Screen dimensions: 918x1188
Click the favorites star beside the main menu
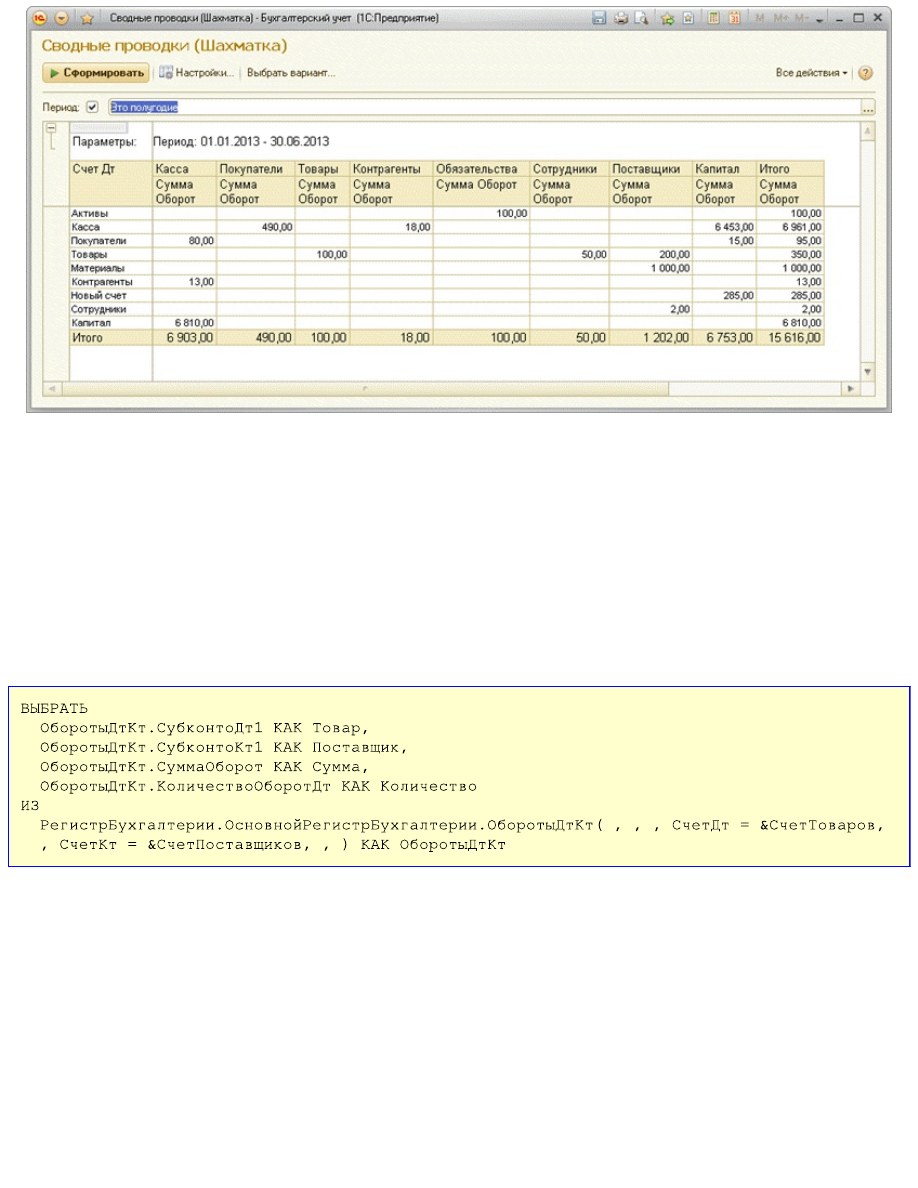click(87, 18)
